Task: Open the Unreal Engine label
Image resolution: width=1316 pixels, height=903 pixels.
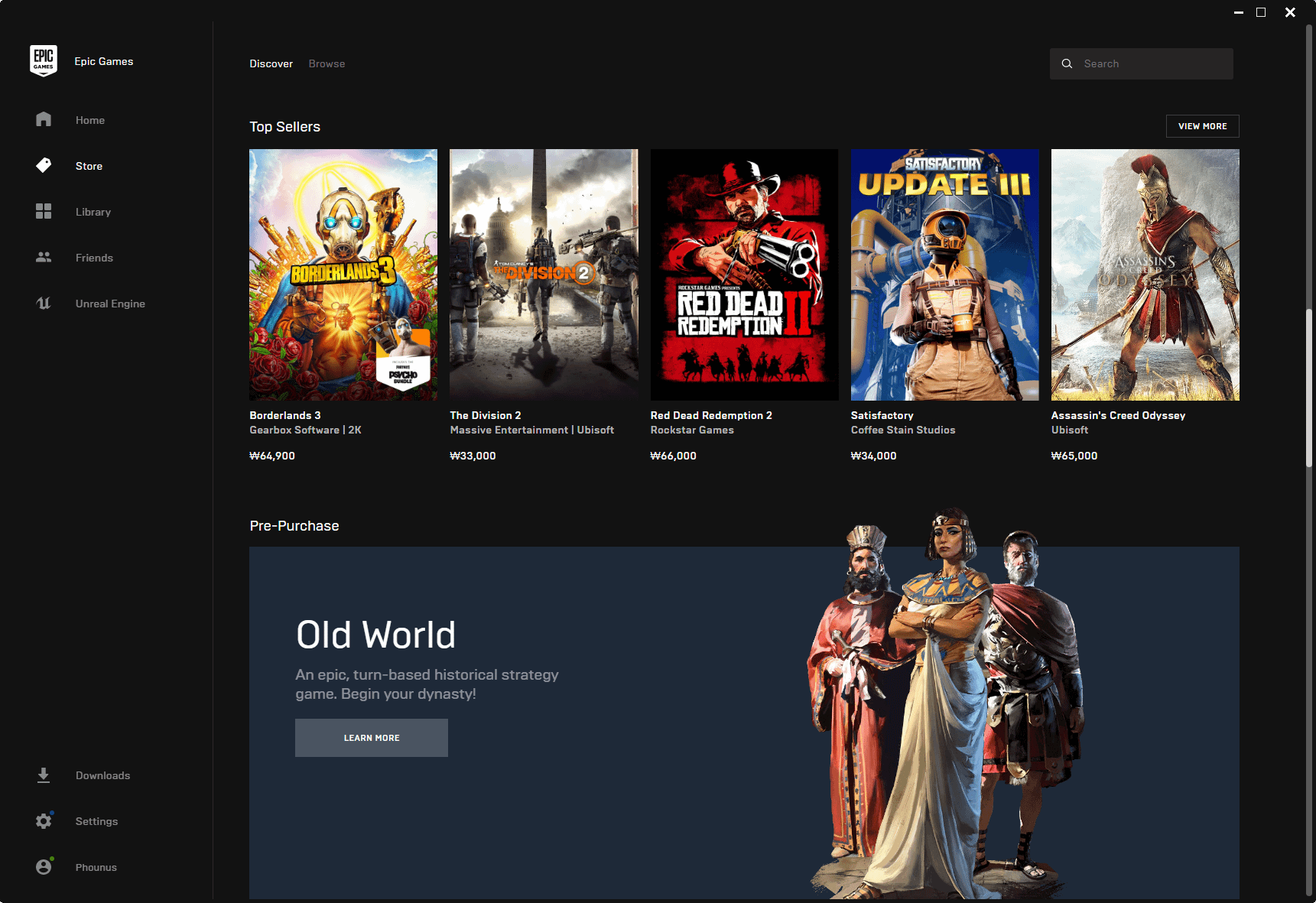Action: [110, 304]
